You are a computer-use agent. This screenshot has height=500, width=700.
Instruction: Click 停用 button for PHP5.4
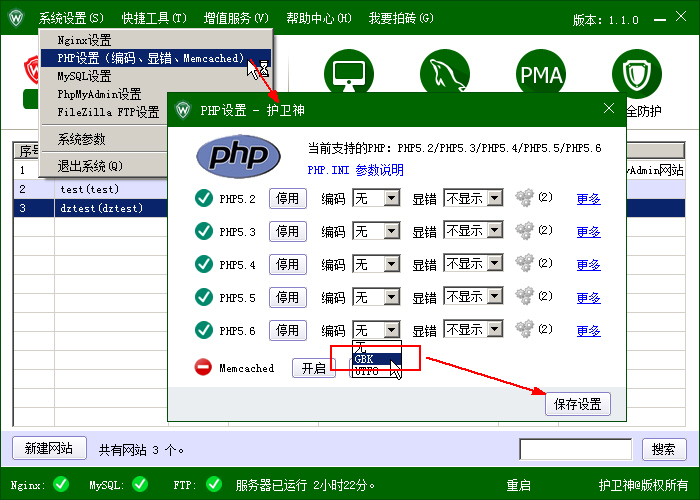click(x=288, y=264)
